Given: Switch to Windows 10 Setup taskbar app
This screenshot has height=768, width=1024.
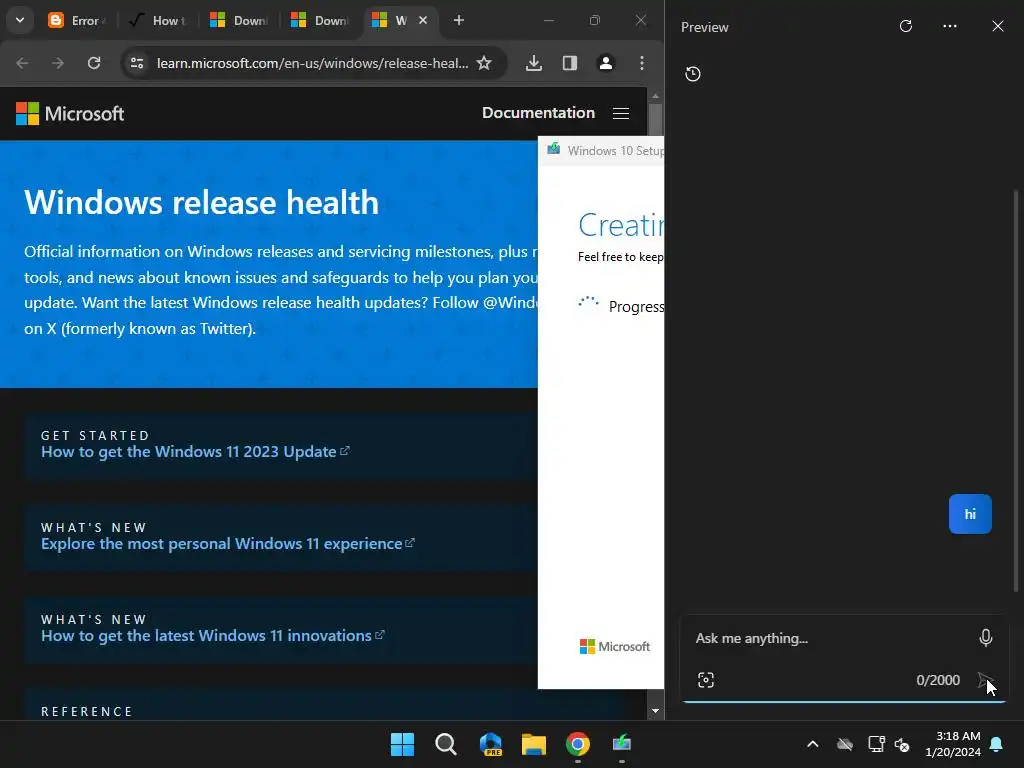Looking at the screenshot, I should pyautogui.click(x=621, y=744).
